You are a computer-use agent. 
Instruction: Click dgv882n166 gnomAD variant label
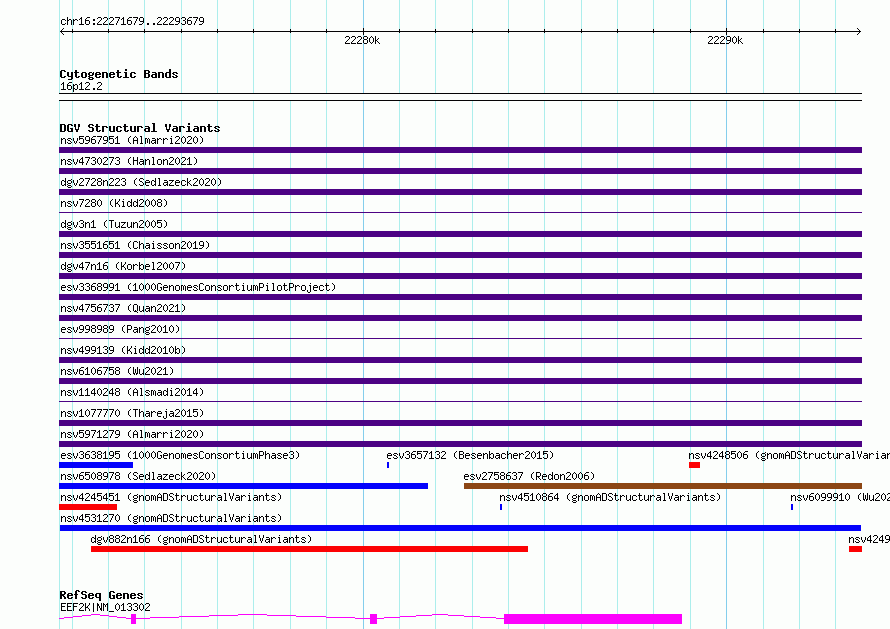click(201, 539)
